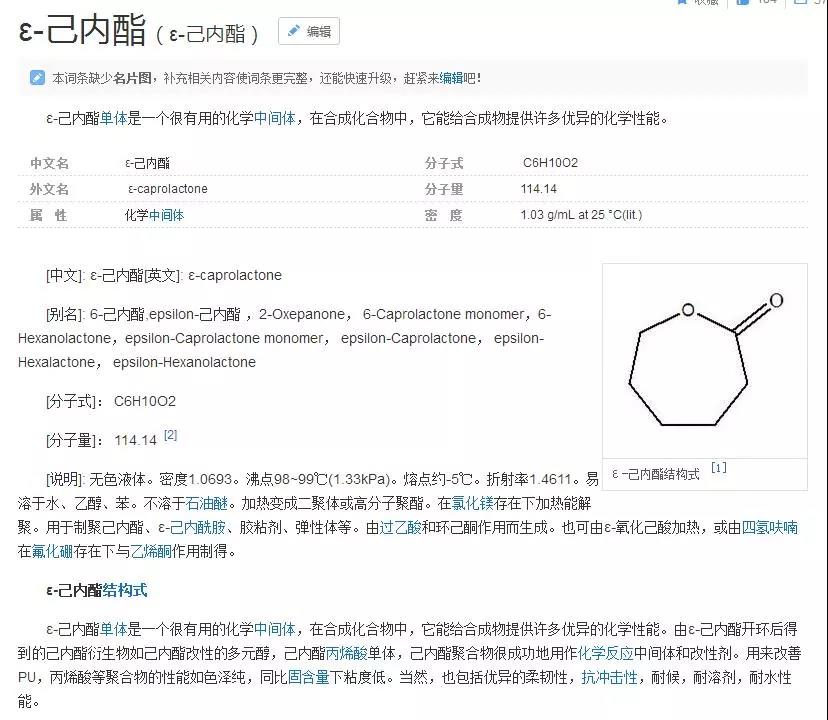Open the 丙烯酸 link
Image resolution: width=828 pixels, height=720 pixels.
[x=347, y=653]
